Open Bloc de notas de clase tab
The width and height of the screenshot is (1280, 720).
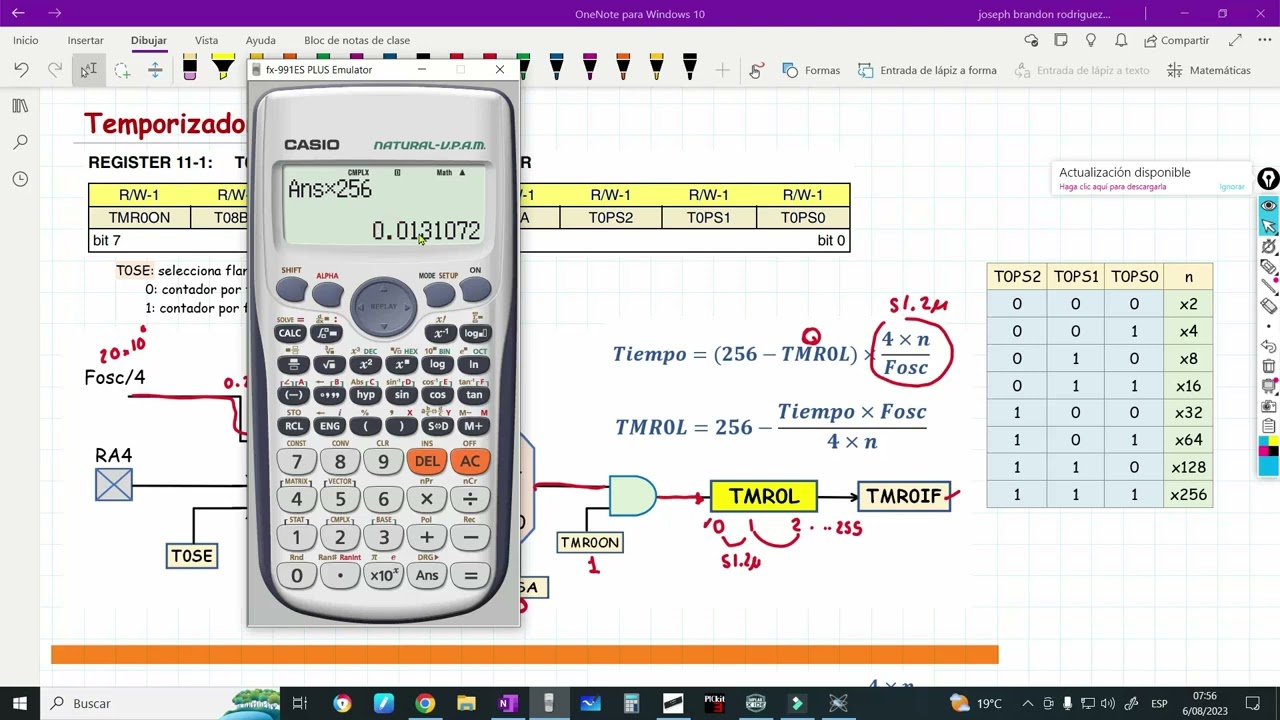point(357,40)
